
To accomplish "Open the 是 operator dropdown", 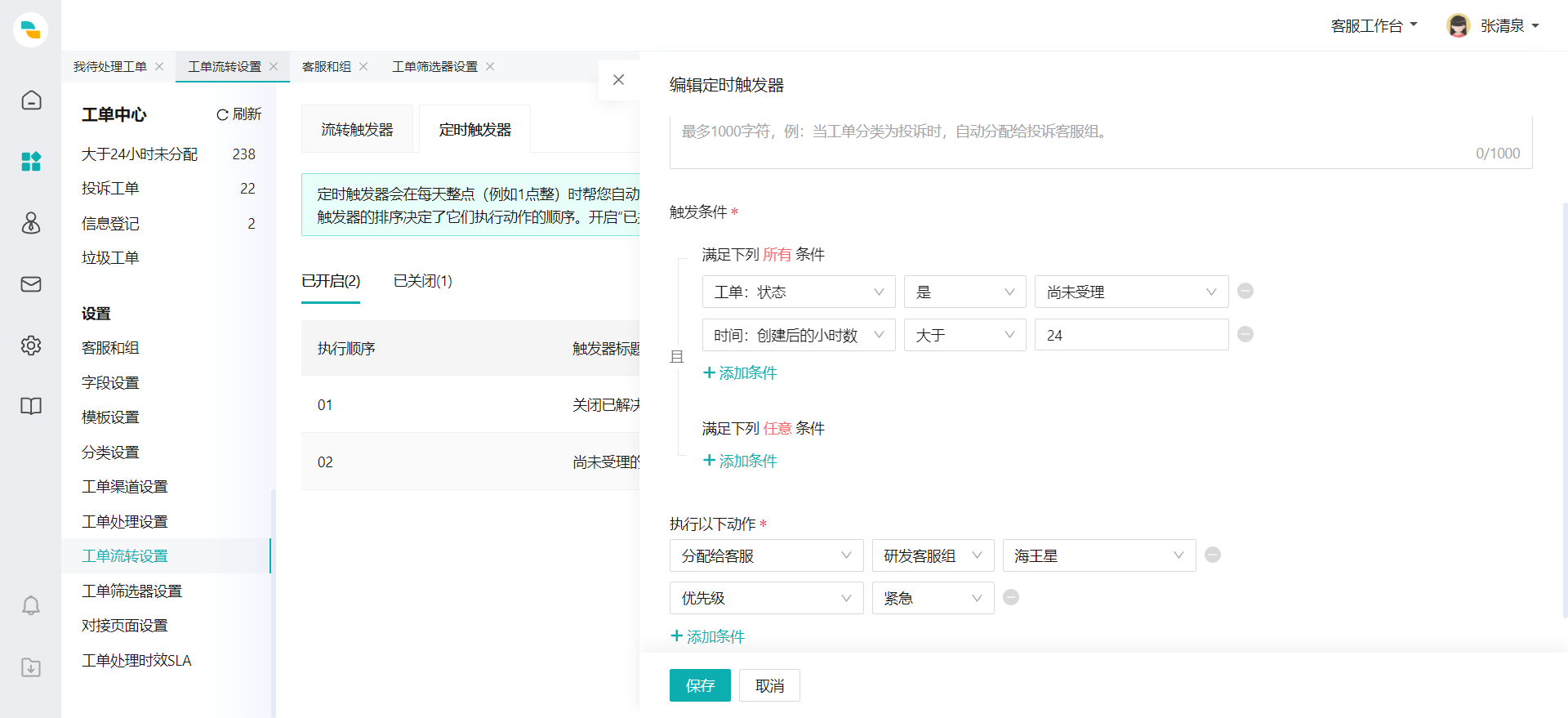I will point(964,292).
